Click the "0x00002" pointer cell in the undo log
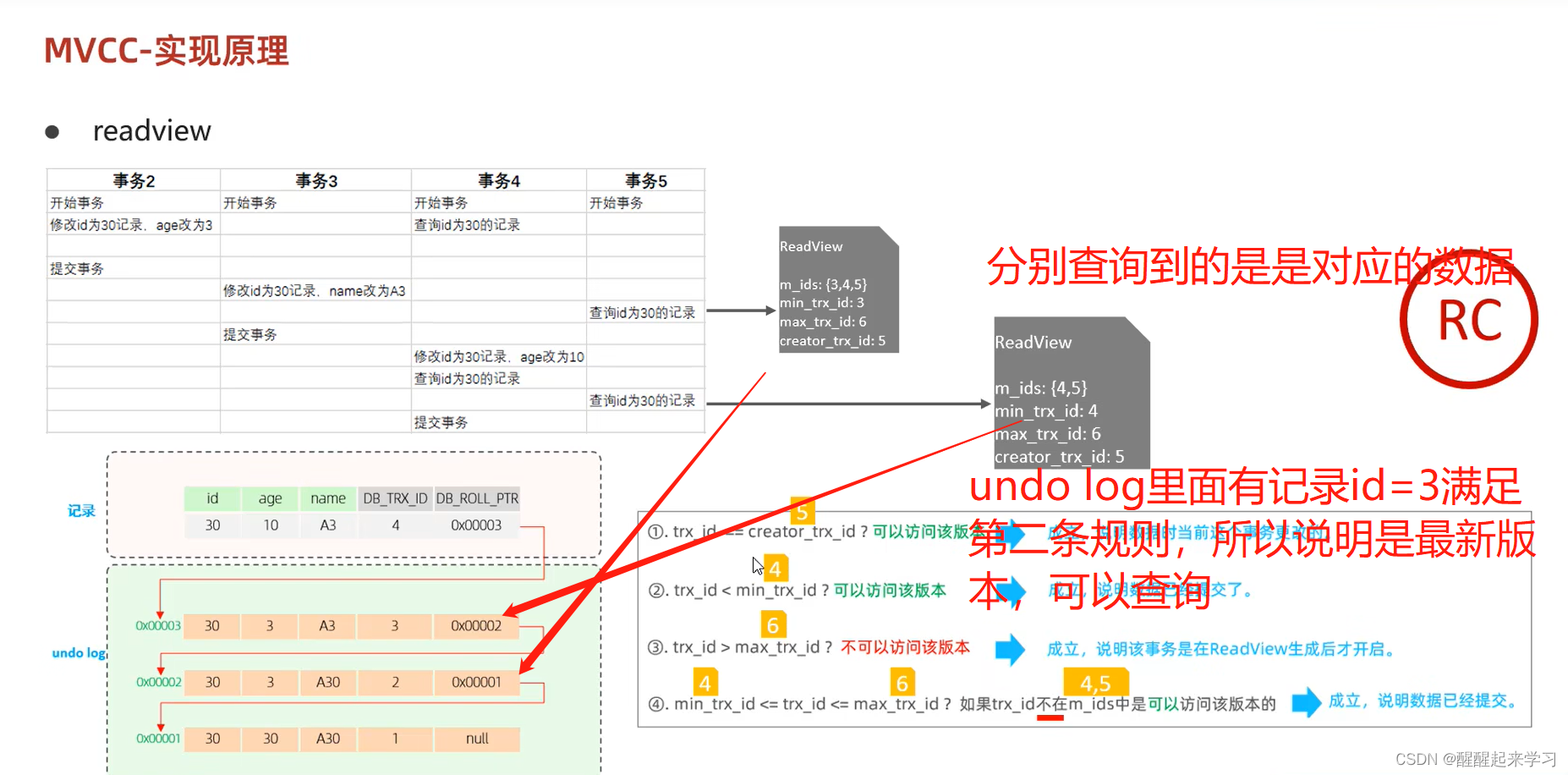This screenshot has width=1568, height=775. point(476,626)
